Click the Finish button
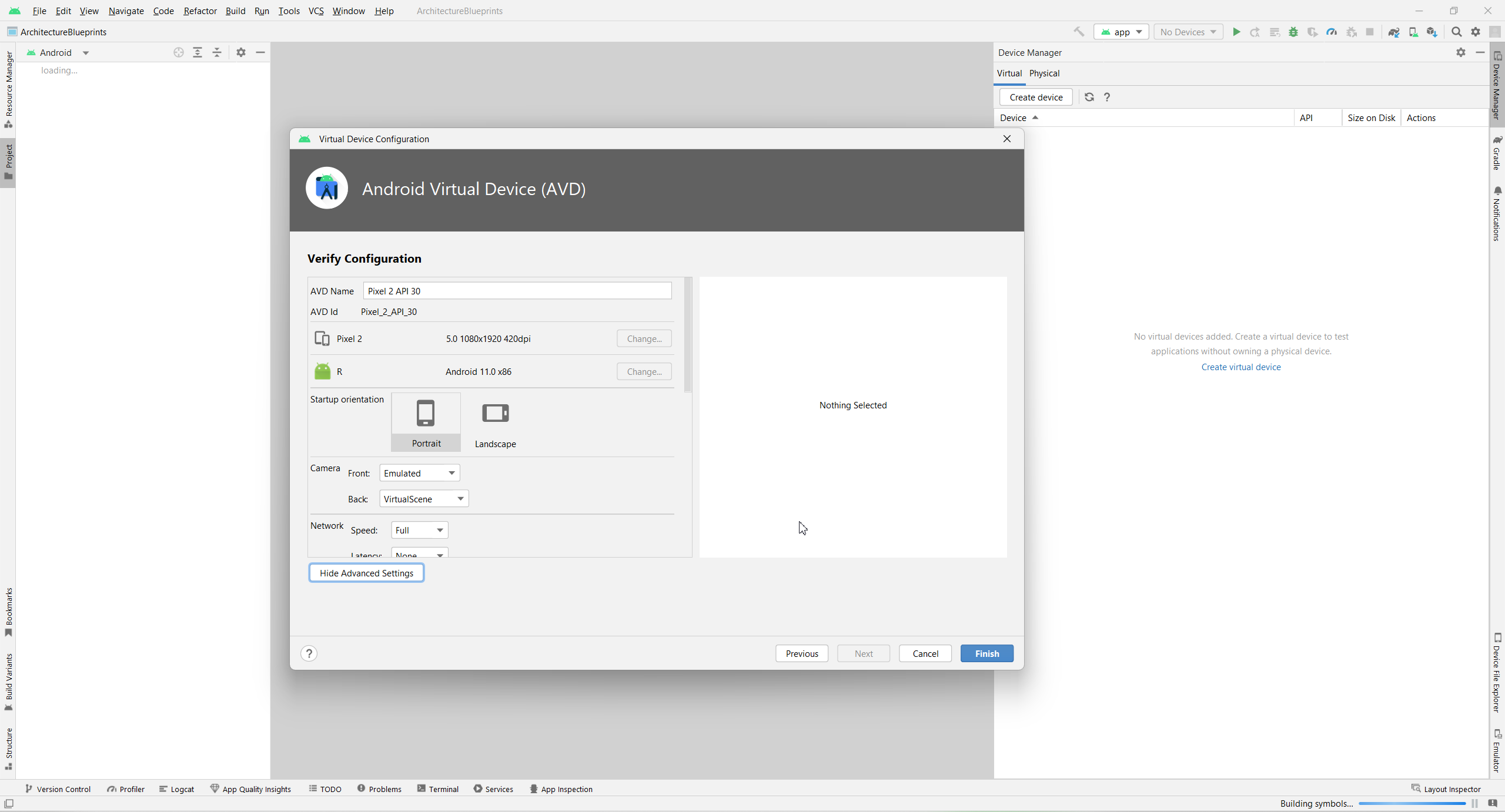Screen dimensions: 1505x812 986,653
